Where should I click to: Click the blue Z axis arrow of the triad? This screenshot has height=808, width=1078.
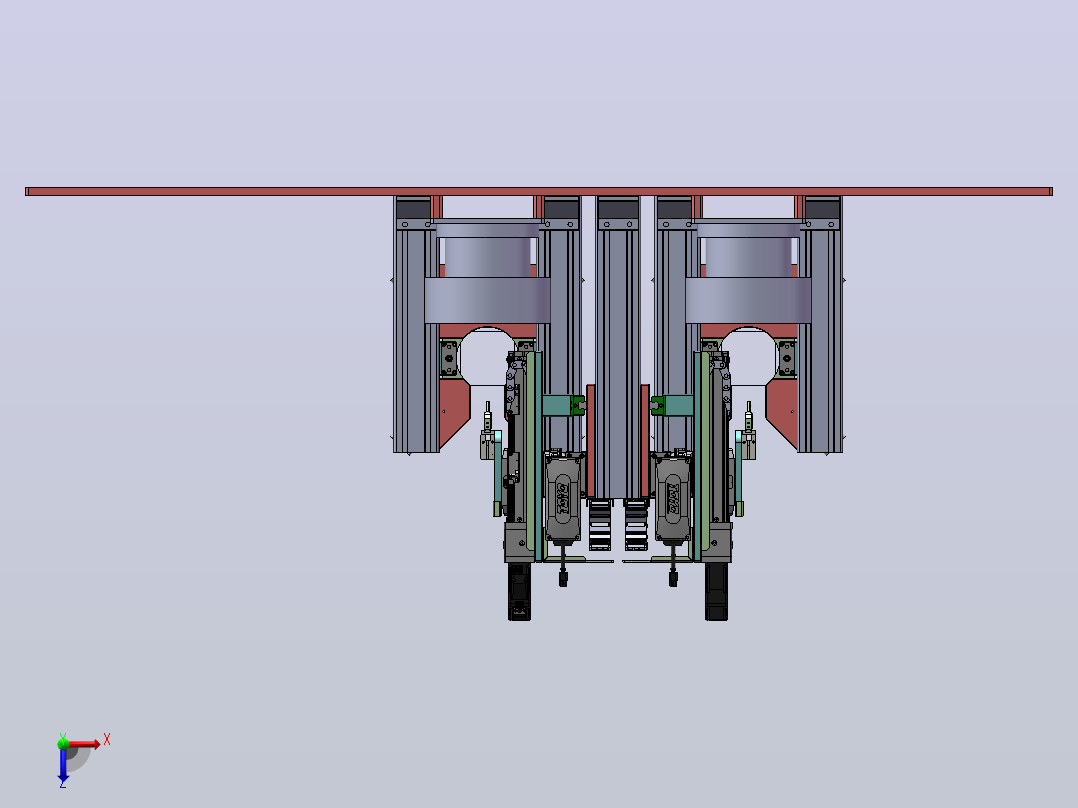63,765
